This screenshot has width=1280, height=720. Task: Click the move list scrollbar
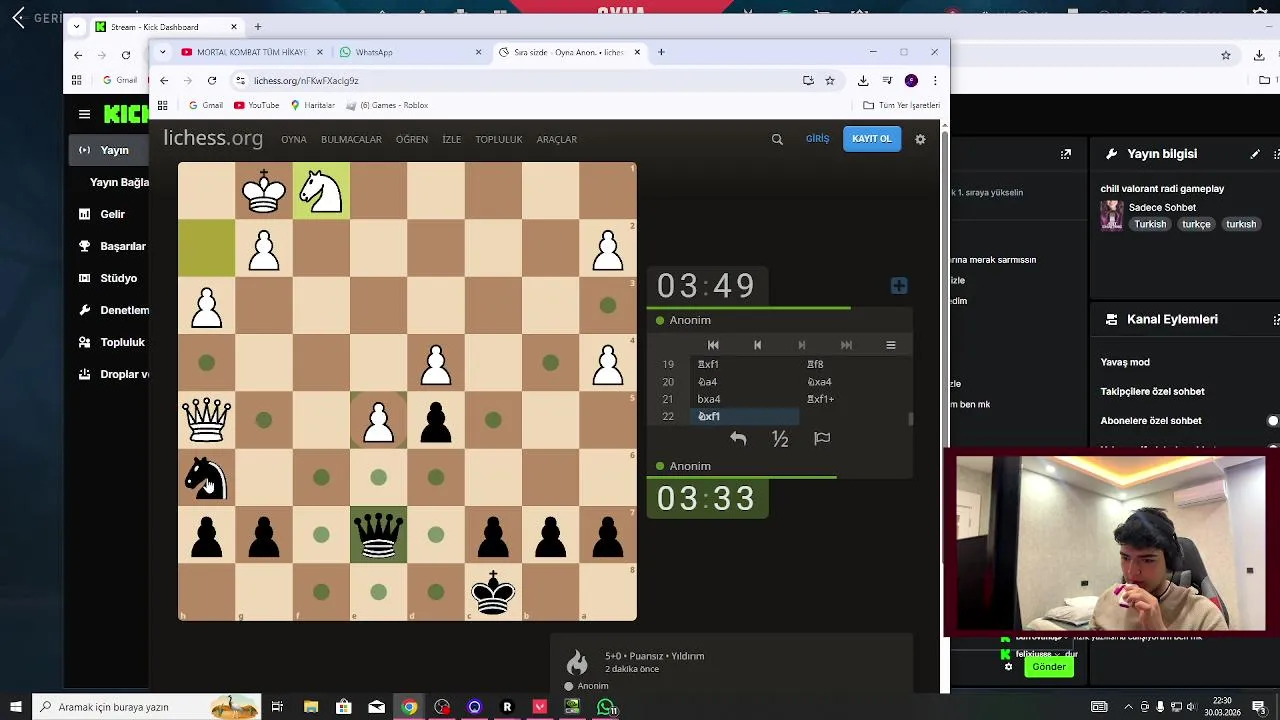(x=910, y=419)
